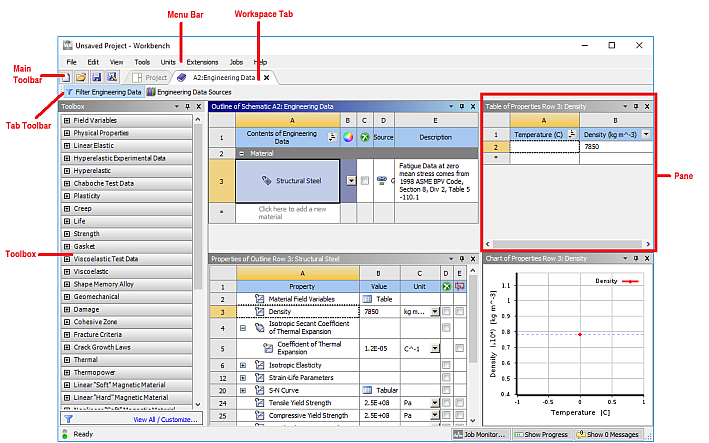709x443 pixels.
Task: Open the File menu
Action: coord(71,62)
